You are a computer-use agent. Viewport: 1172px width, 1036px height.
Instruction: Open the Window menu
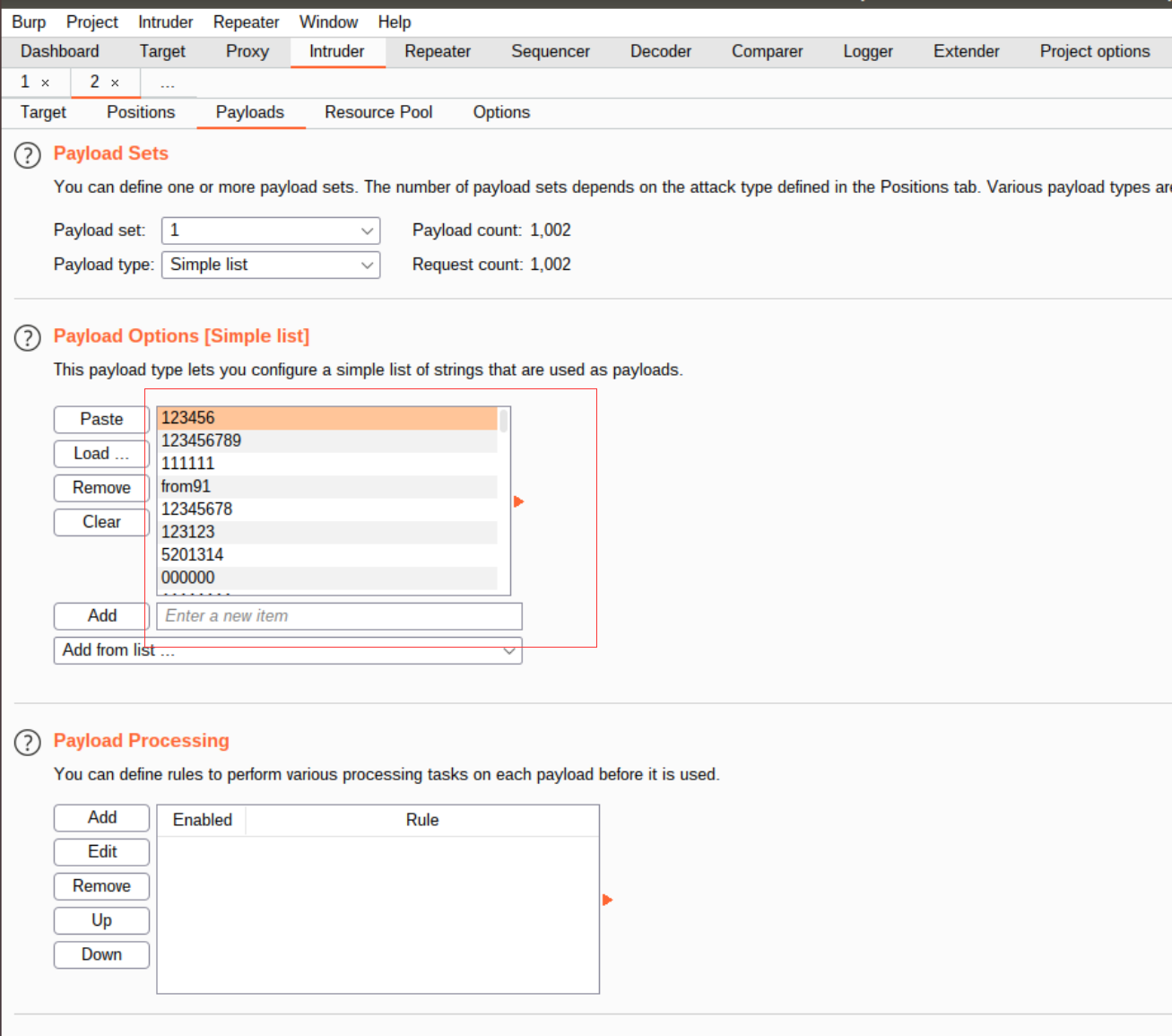pyautogui.click(x=328, y=22)
